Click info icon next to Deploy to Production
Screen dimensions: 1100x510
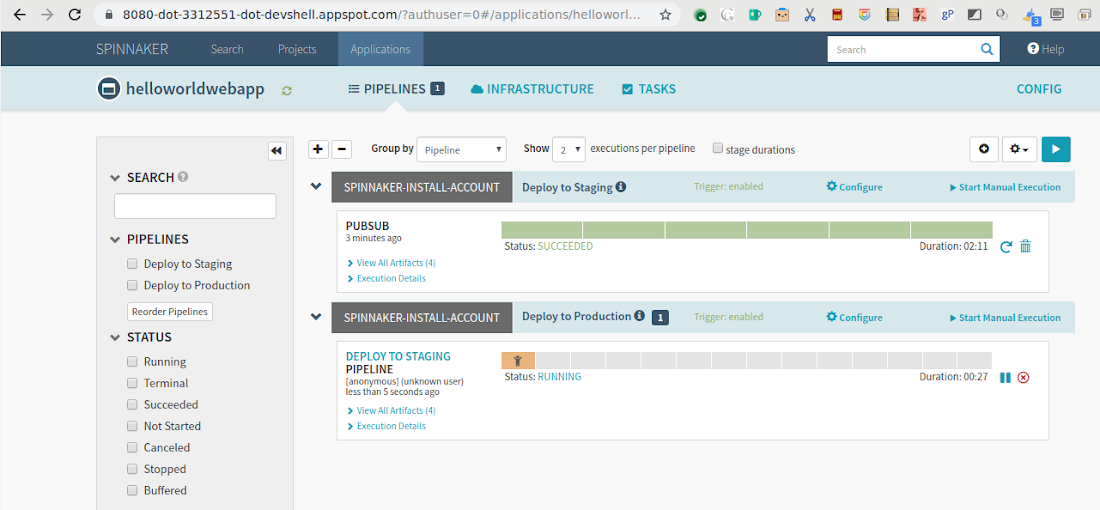point(639,316)
